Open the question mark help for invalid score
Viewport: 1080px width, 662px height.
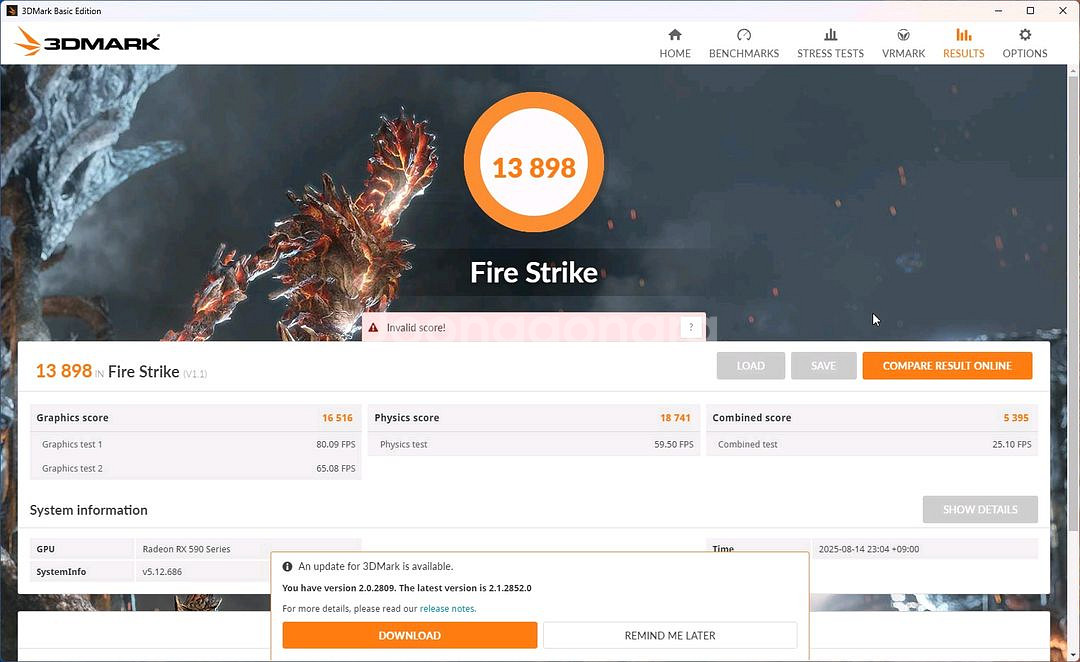(x=691, y=327)
